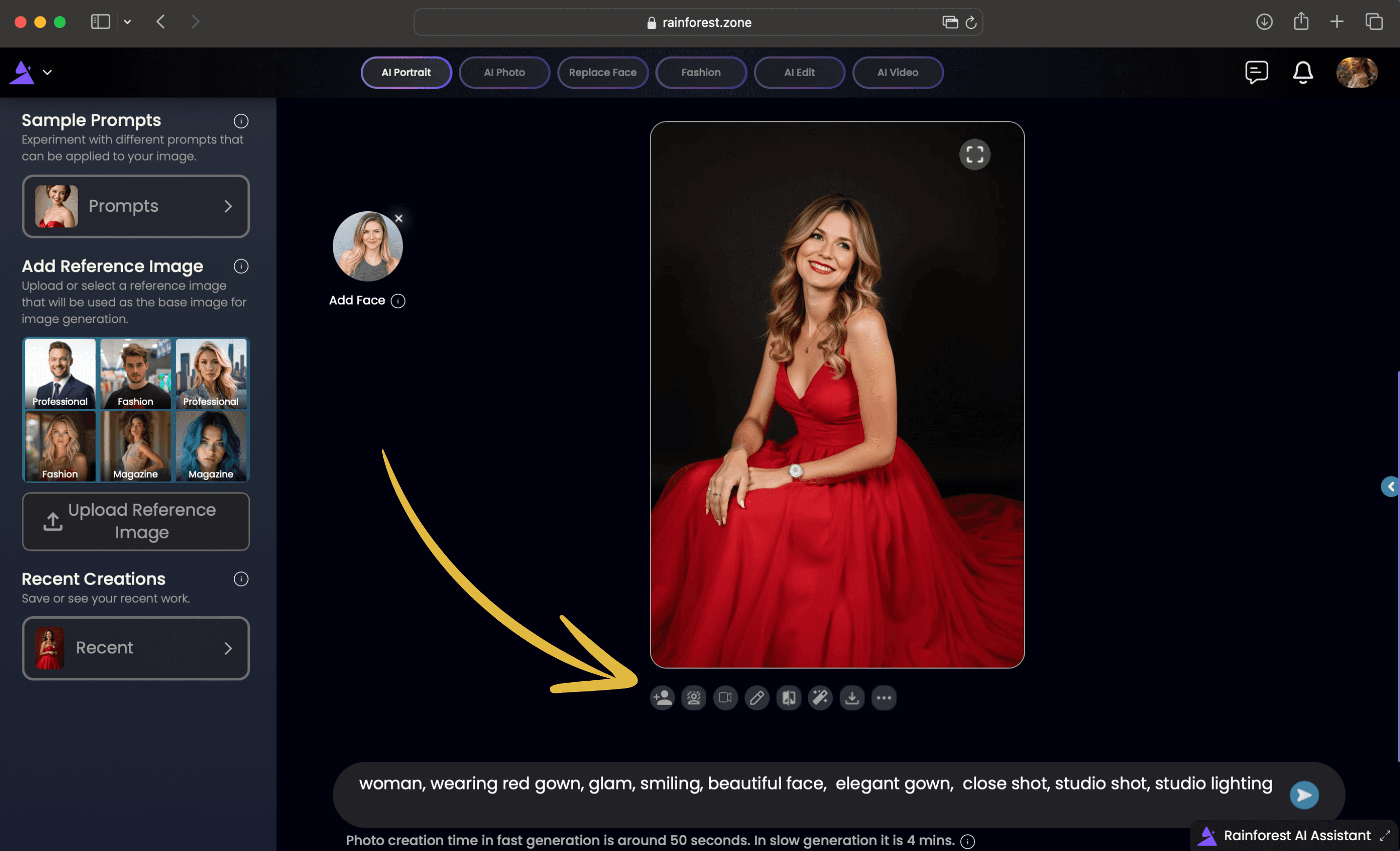Select the female Professional city reference image
Image resolution: width=1400 pixels, height=851 pixels.
click(x=211, y=374)
